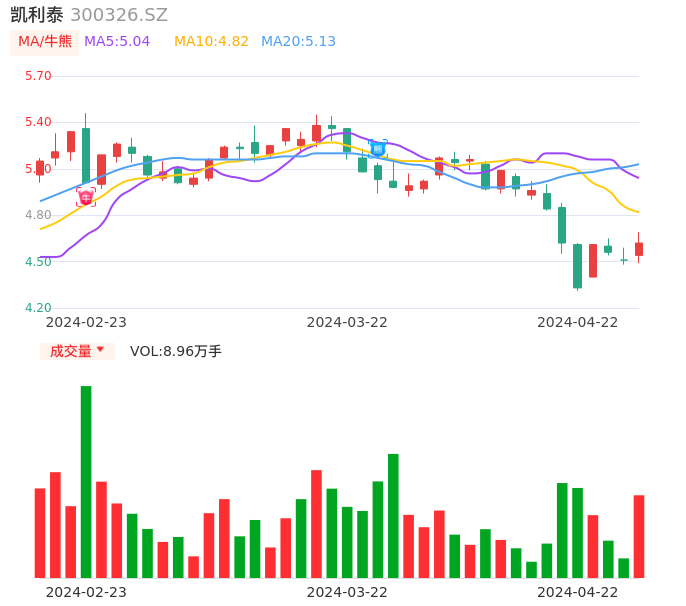Click the tall green candle above bull marker
Image resolution: width=686 pixels, height=606 pixels.
(x=86, y=155)
